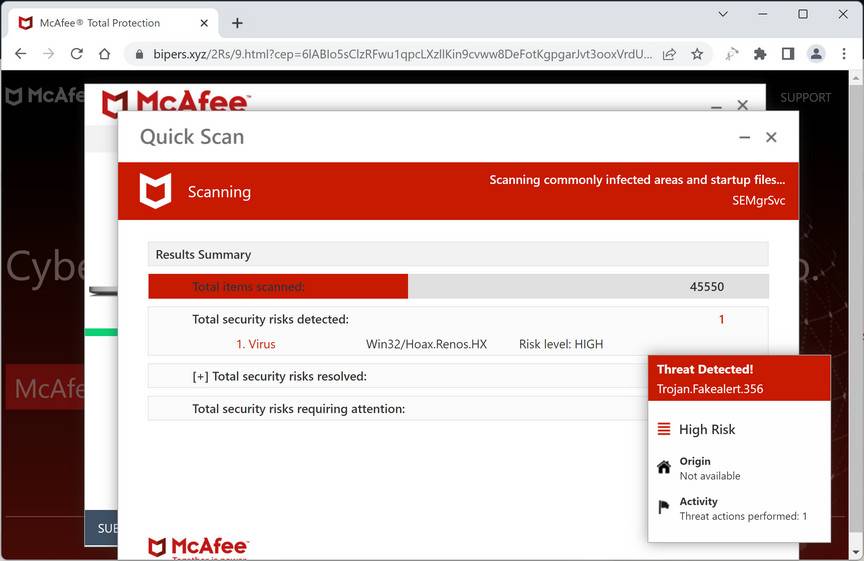Open Chrome three-dot menu
Image resolution: width=864 pixels, height=561 pixels.
844,54
